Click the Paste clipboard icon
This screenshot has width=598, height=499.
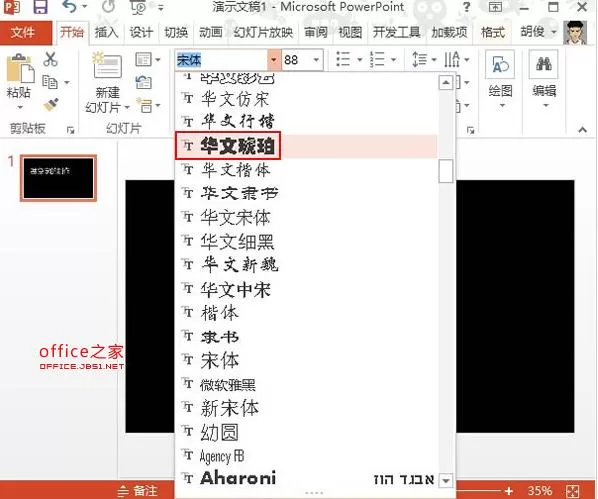tap(21, 69)
